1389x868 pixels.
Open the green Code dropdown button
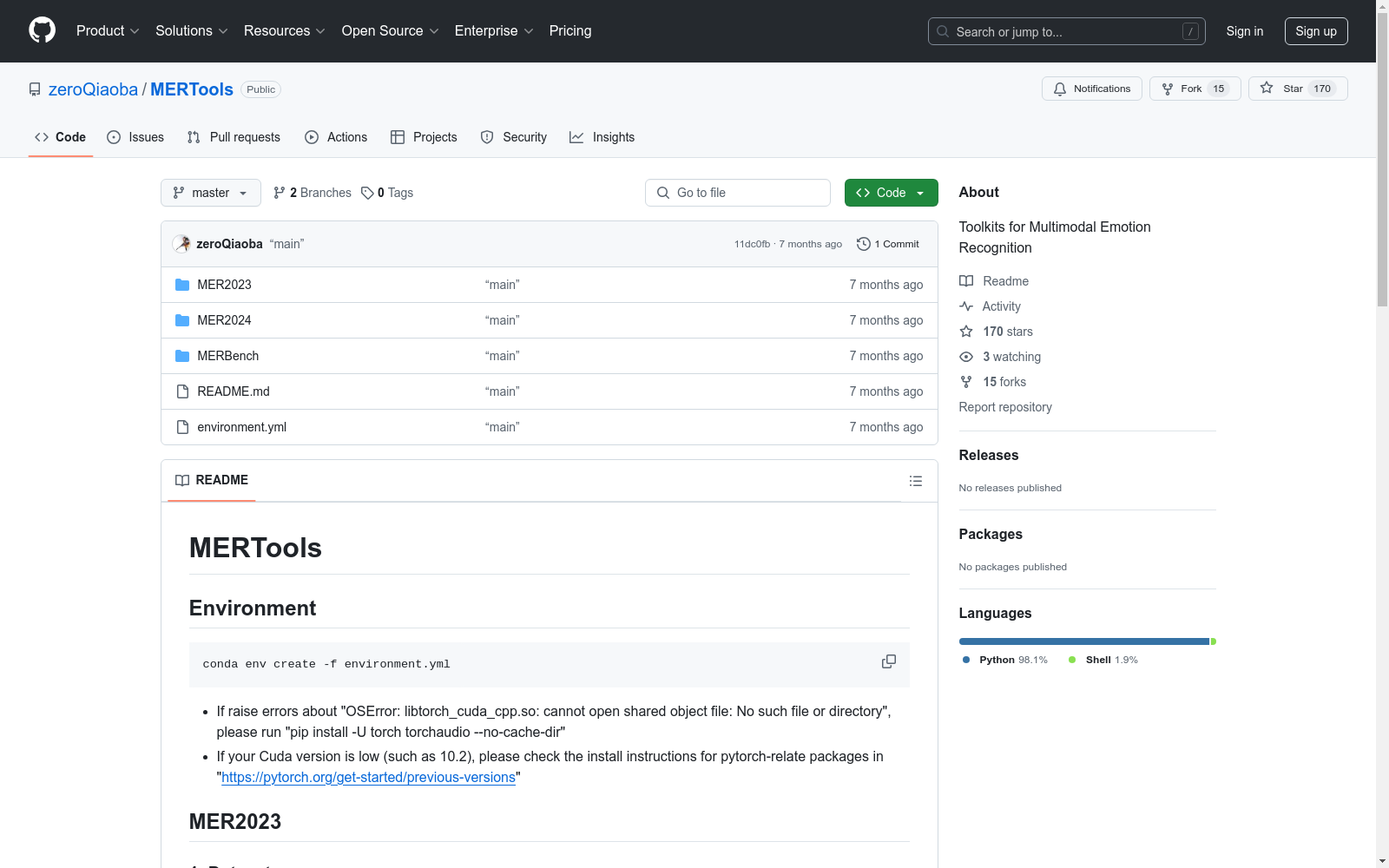[891, 193]
